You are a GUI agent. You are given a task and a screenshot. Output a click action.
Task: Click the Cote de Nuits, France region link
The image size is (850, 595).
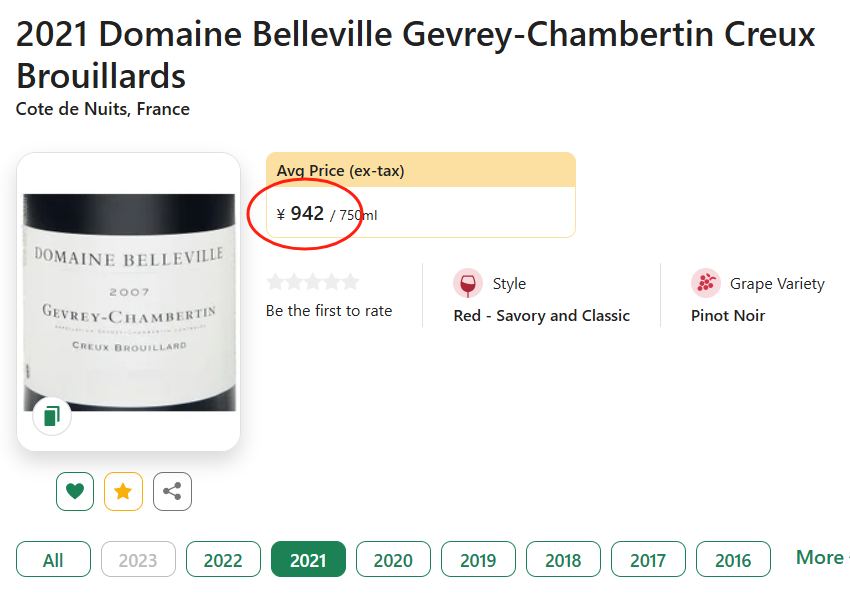point(103,109)
